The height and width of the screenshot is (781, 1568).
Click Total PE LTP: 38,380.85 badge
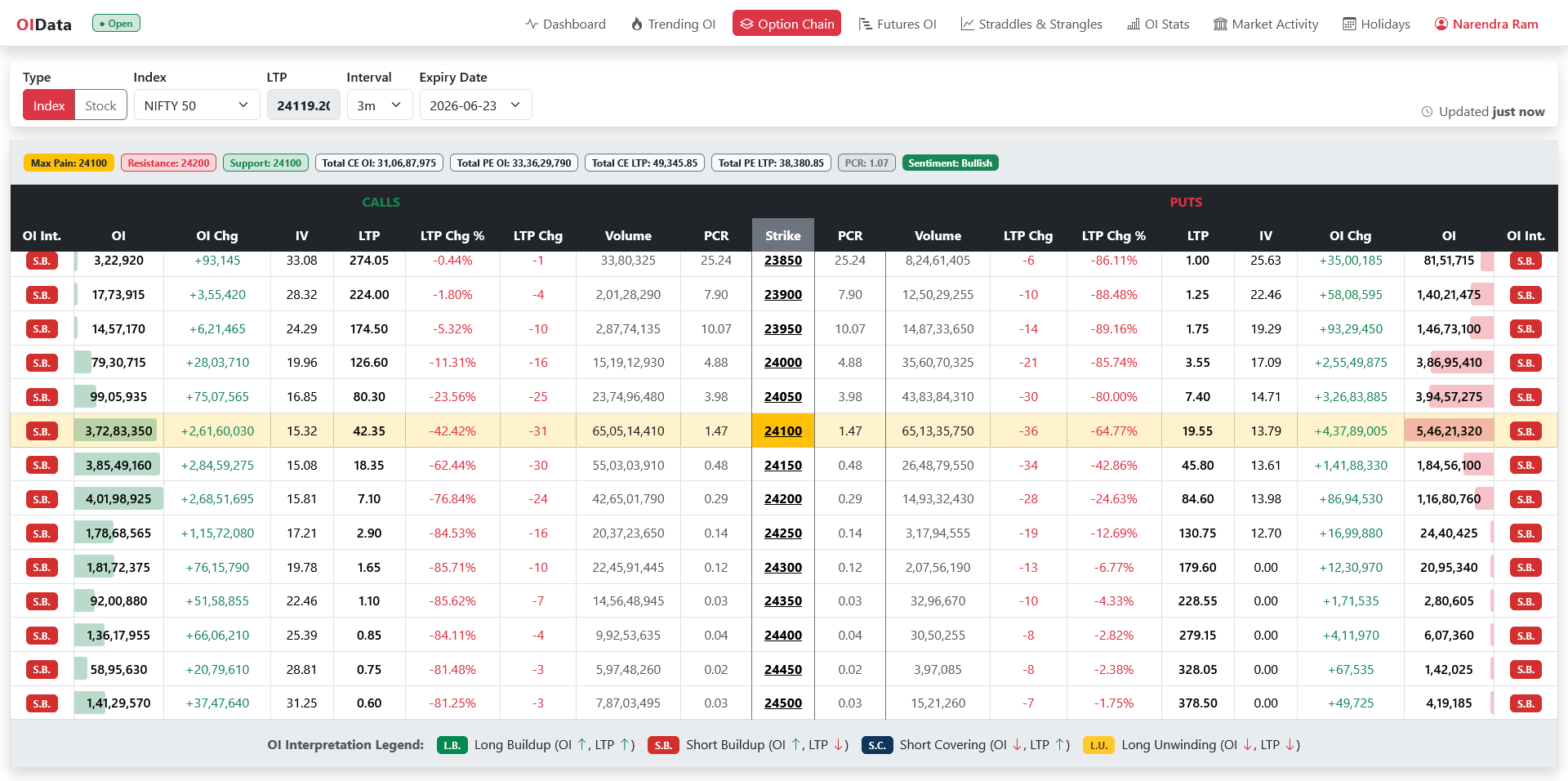coord(771,163)
